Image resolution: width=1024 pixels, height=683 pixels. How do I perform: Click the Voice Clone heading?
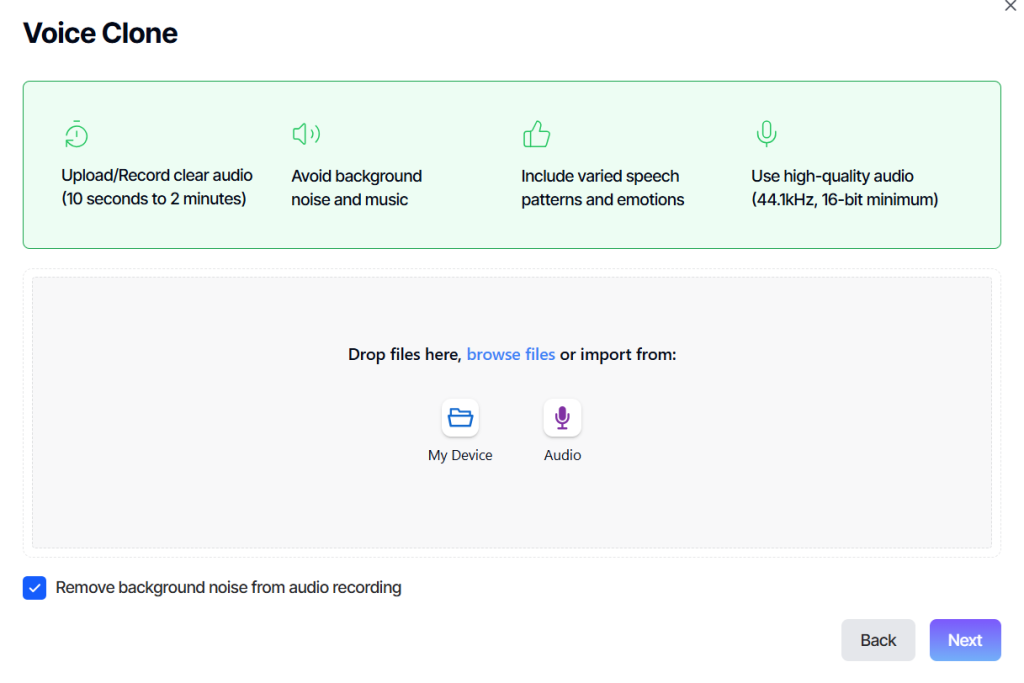click(99, 32)
